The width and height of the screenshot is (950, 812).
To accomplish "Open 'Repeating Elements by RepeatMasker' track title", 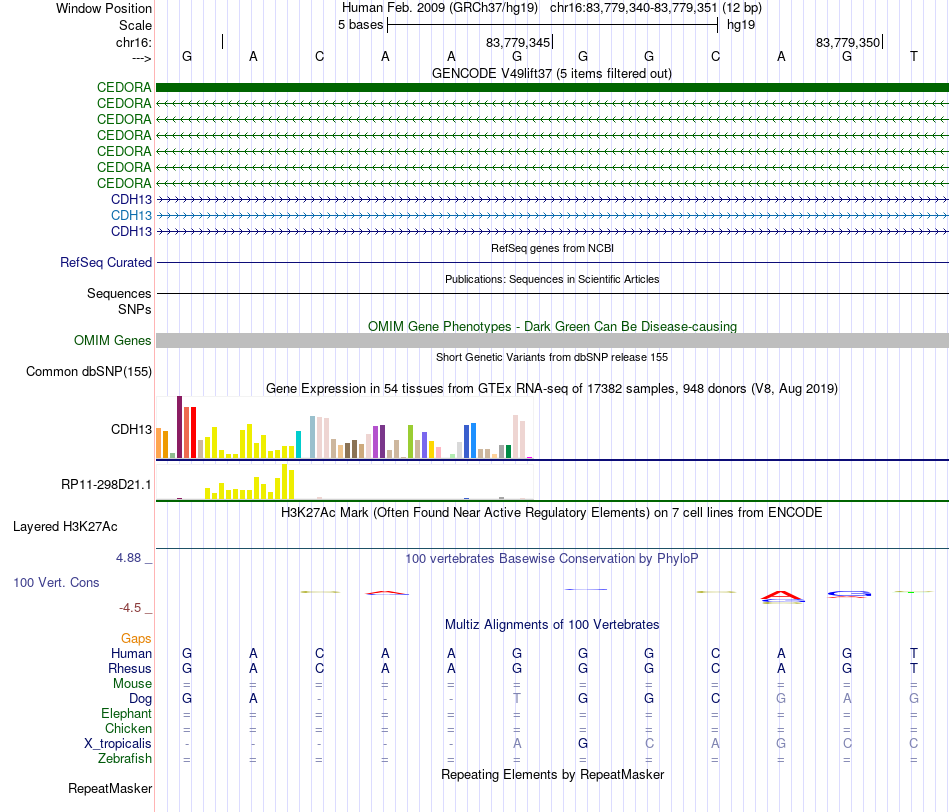I will (x=552, y=774).
